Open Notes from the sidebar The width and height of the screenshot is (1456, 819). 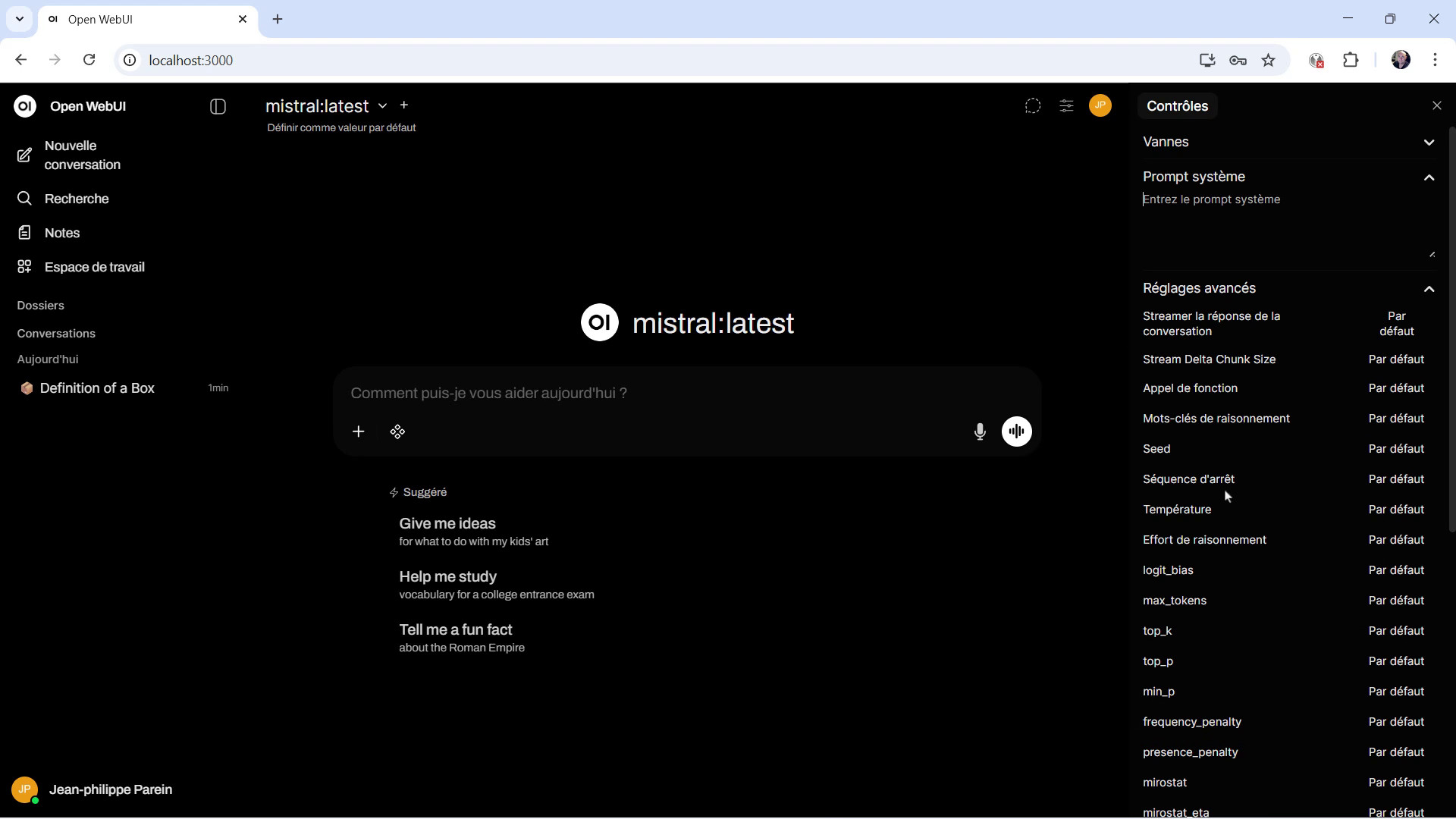click(62, 233)
